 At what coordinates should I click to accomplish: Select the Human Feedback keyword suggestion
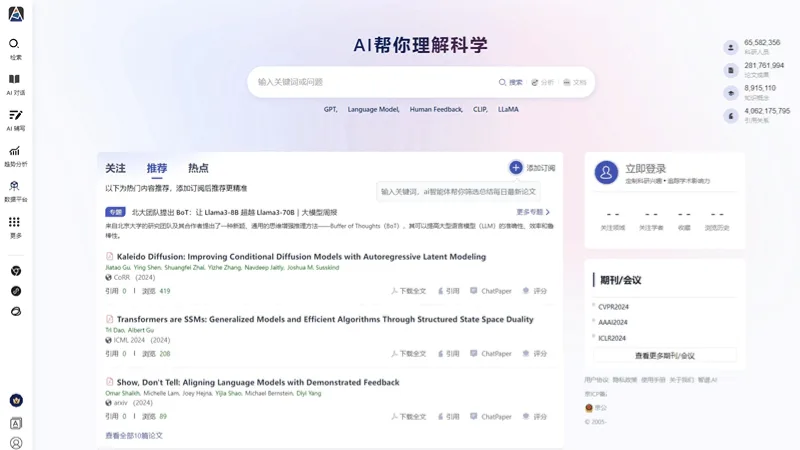(436, 109)
